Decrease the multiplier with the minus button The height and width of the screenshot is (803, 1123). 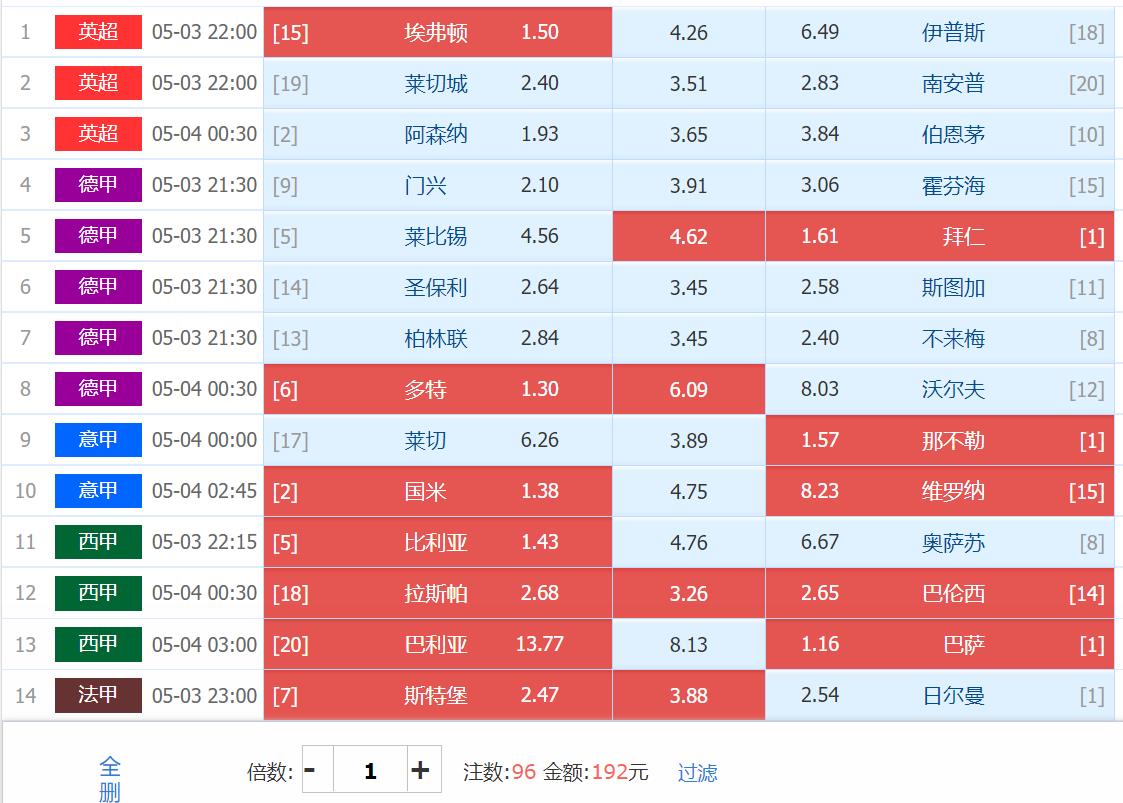tap(311, 770)
